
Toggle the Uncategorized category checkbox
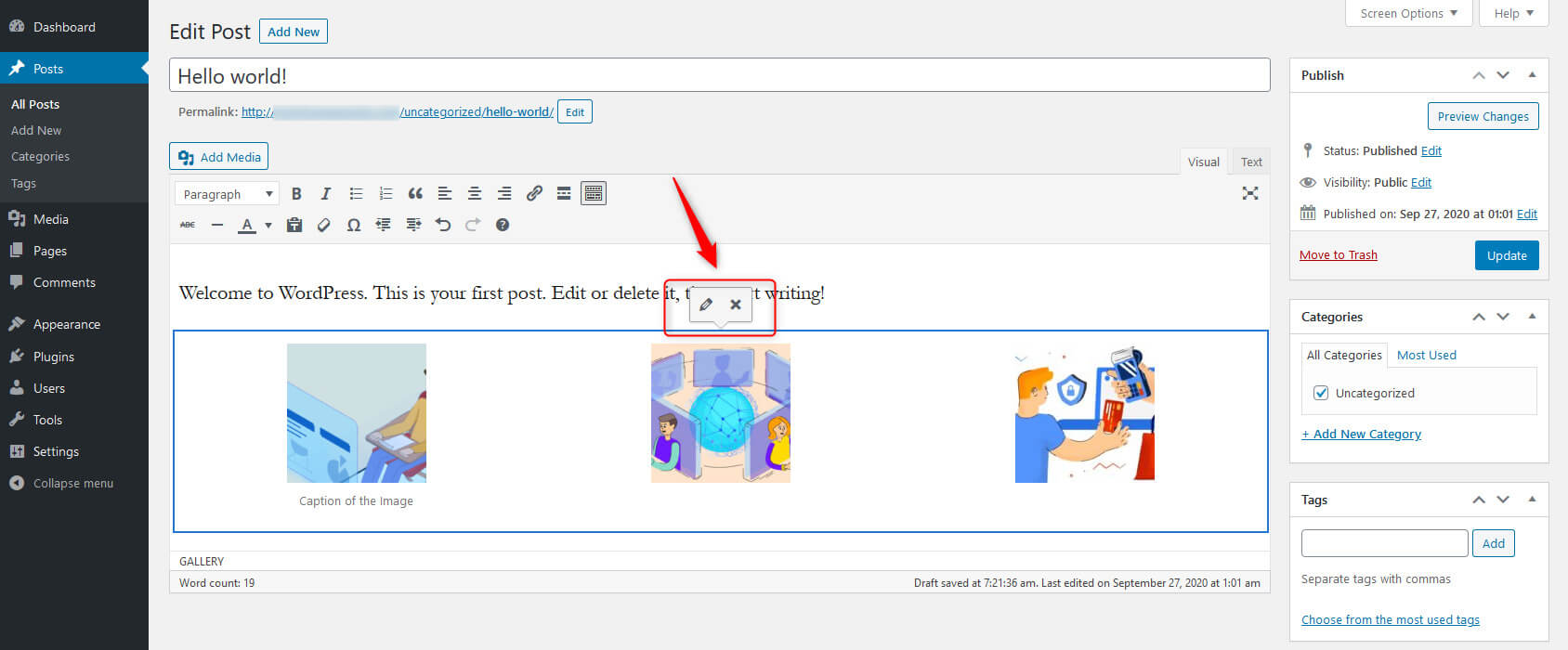point(1321,393)
